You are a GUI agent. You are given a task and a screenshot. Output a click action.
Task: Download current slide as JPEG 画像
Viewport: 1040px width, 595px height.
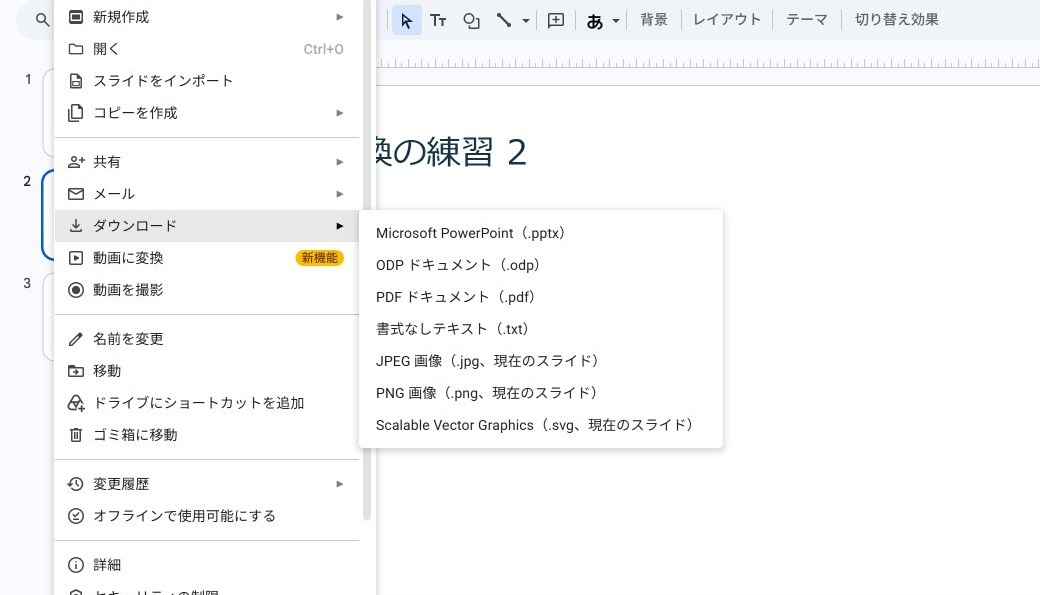coord(541,361)
